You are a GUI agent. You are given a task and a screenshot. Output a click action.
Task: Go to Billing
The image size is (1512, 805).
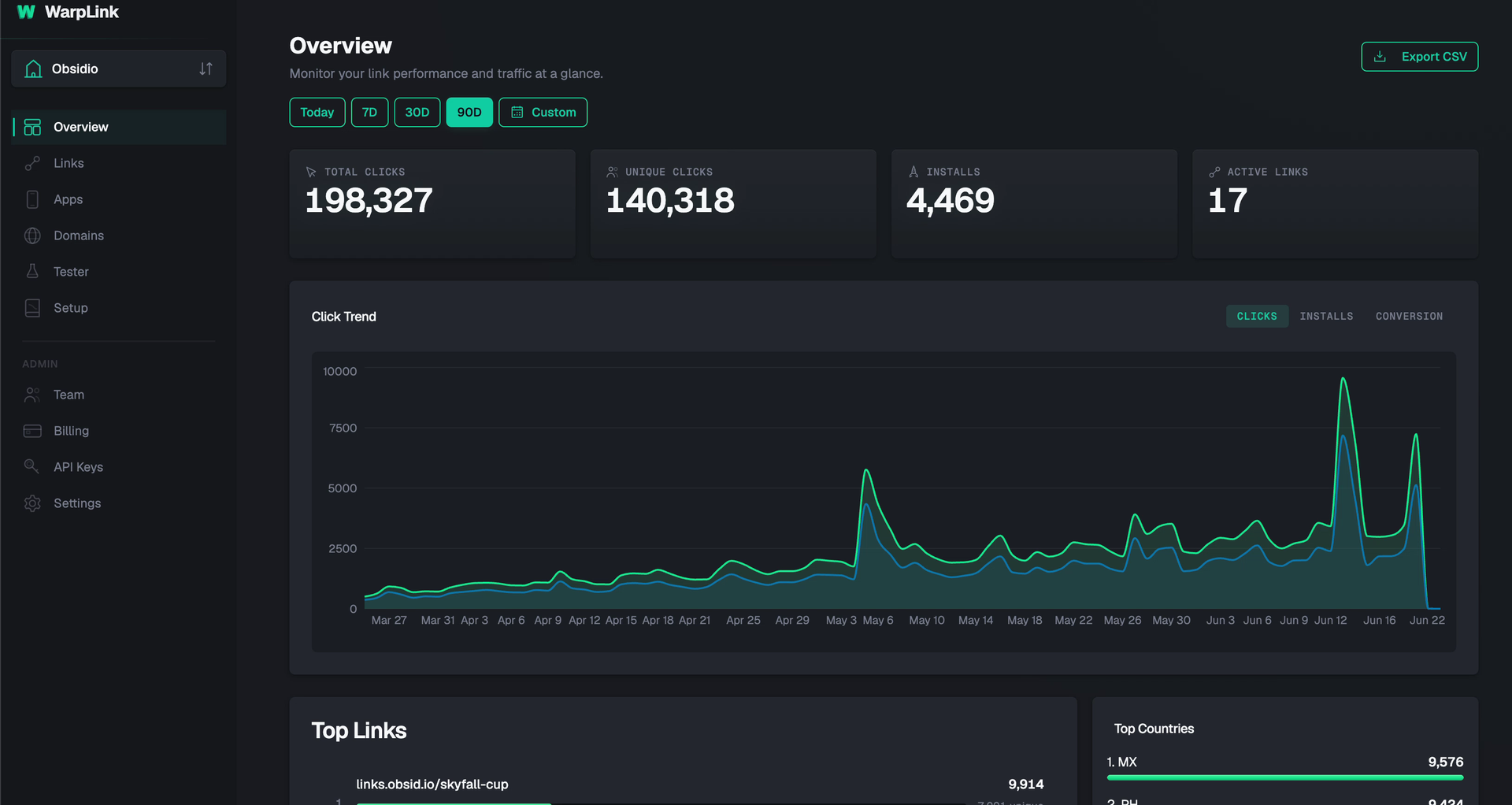pos(120,431)
